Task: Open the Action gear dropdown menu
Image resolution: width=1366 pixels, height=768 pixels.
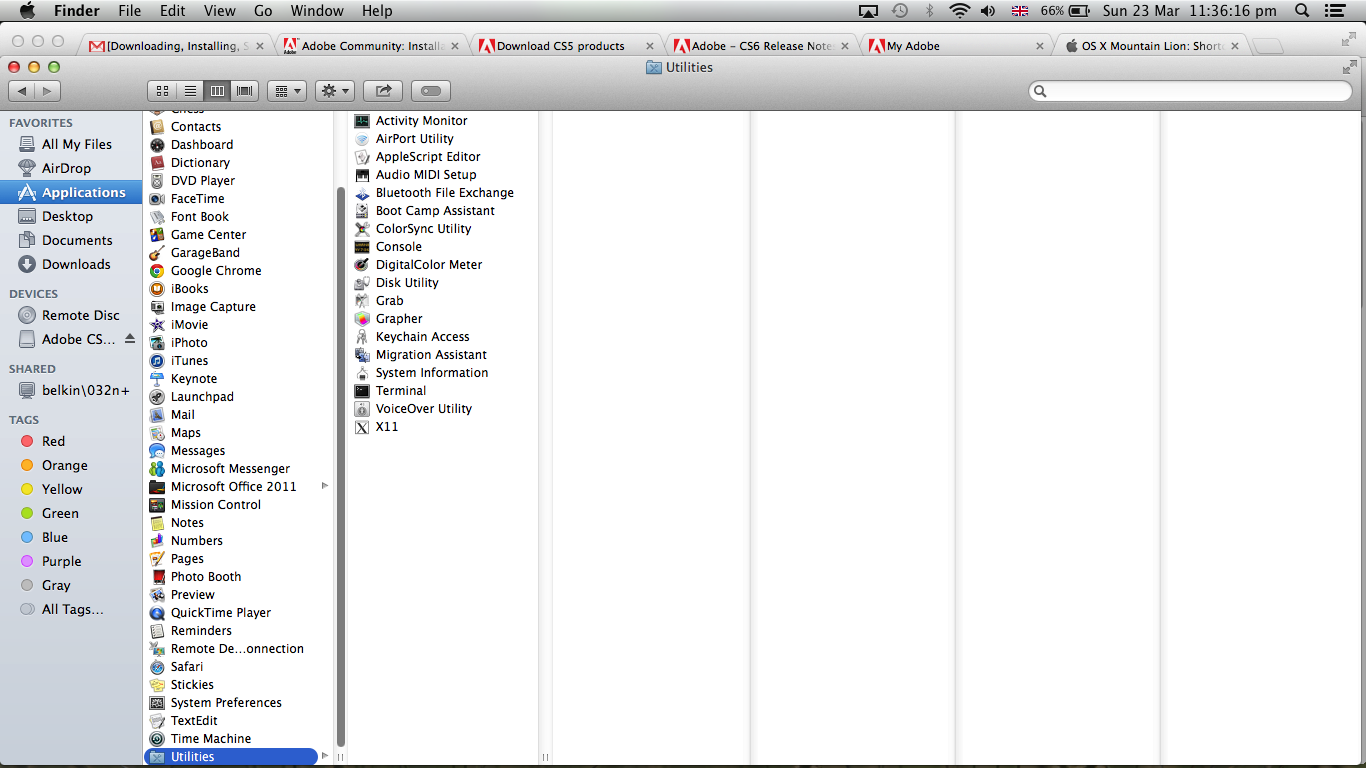Action: click(x=335, y=91)
